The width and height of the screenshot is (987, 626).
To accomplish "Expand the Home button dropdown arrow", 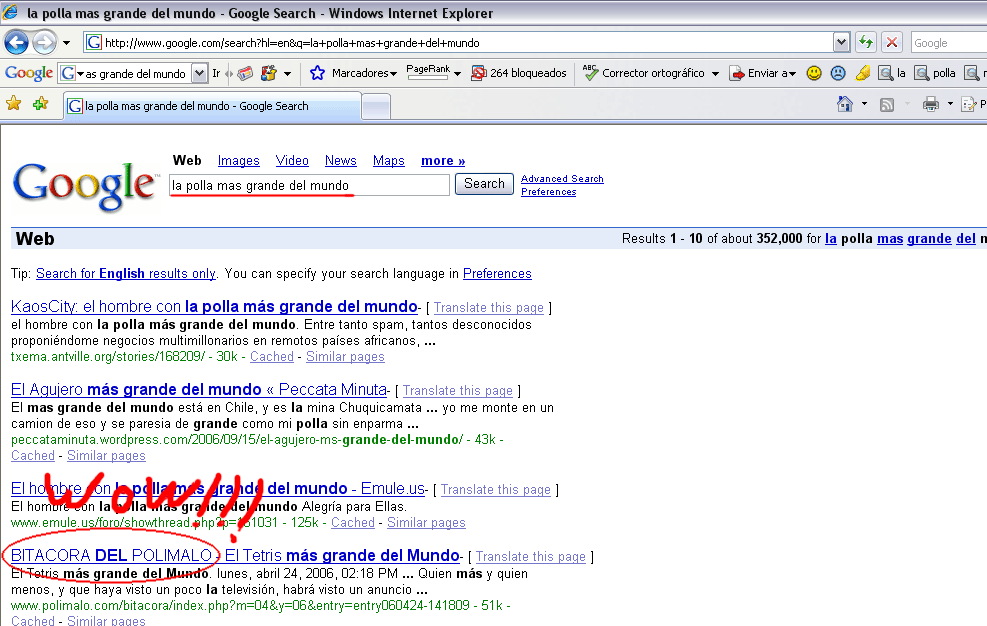I will click(x=864, y=104).
